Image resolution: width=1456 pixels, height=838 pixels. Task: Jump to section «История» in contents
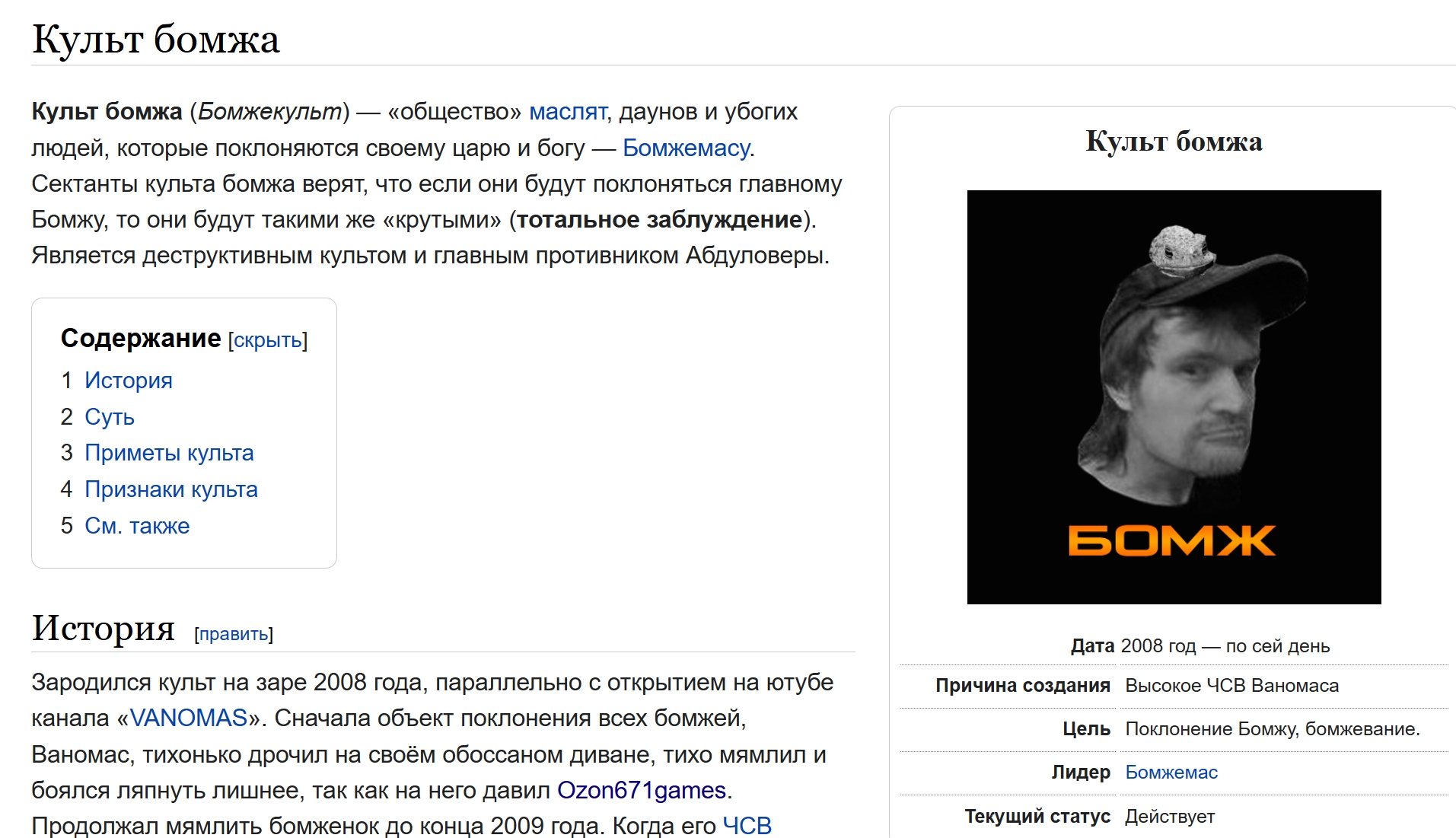coord(129,381)
